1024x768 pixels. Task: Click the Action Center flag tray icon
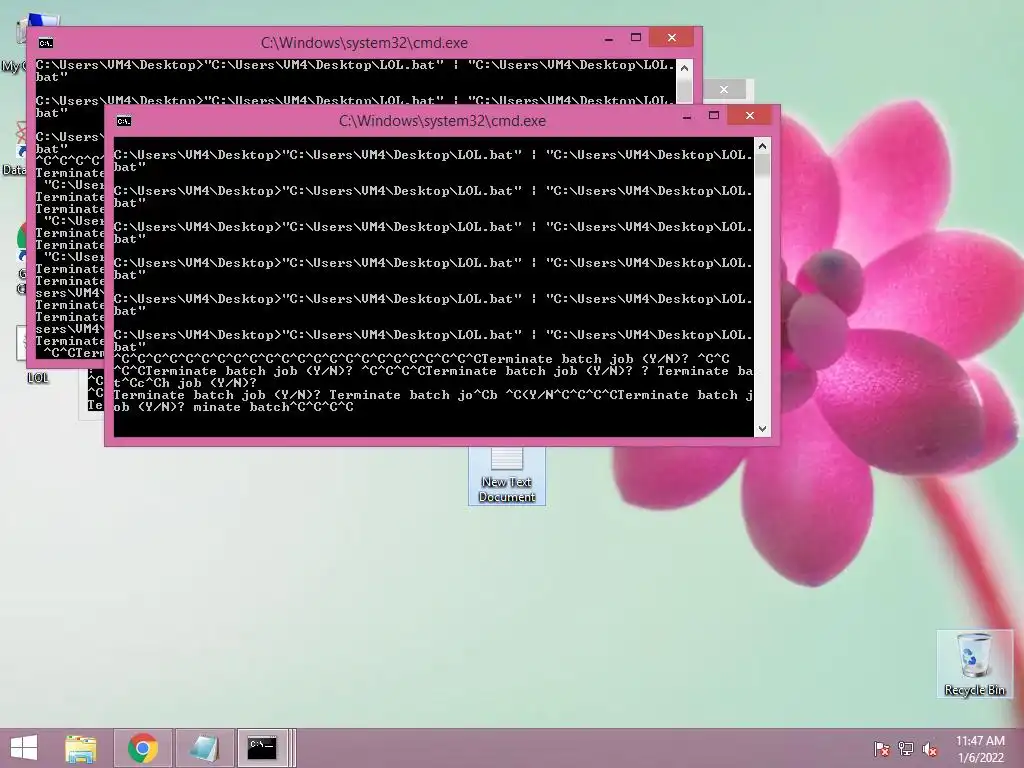click(x=882, y=749)
